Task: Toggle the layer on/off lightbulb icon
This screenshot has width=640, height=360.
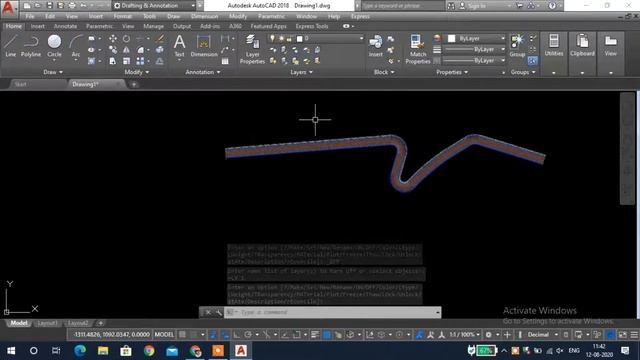Action: point(272,38)
